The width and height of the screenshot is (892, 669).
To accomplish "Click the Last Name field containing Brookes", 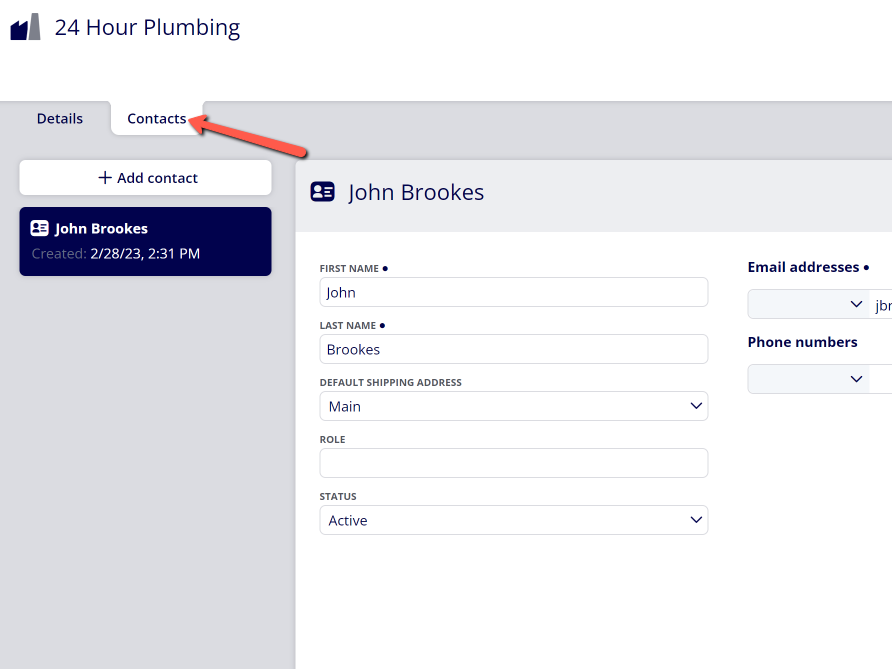I will click(514, 349).
